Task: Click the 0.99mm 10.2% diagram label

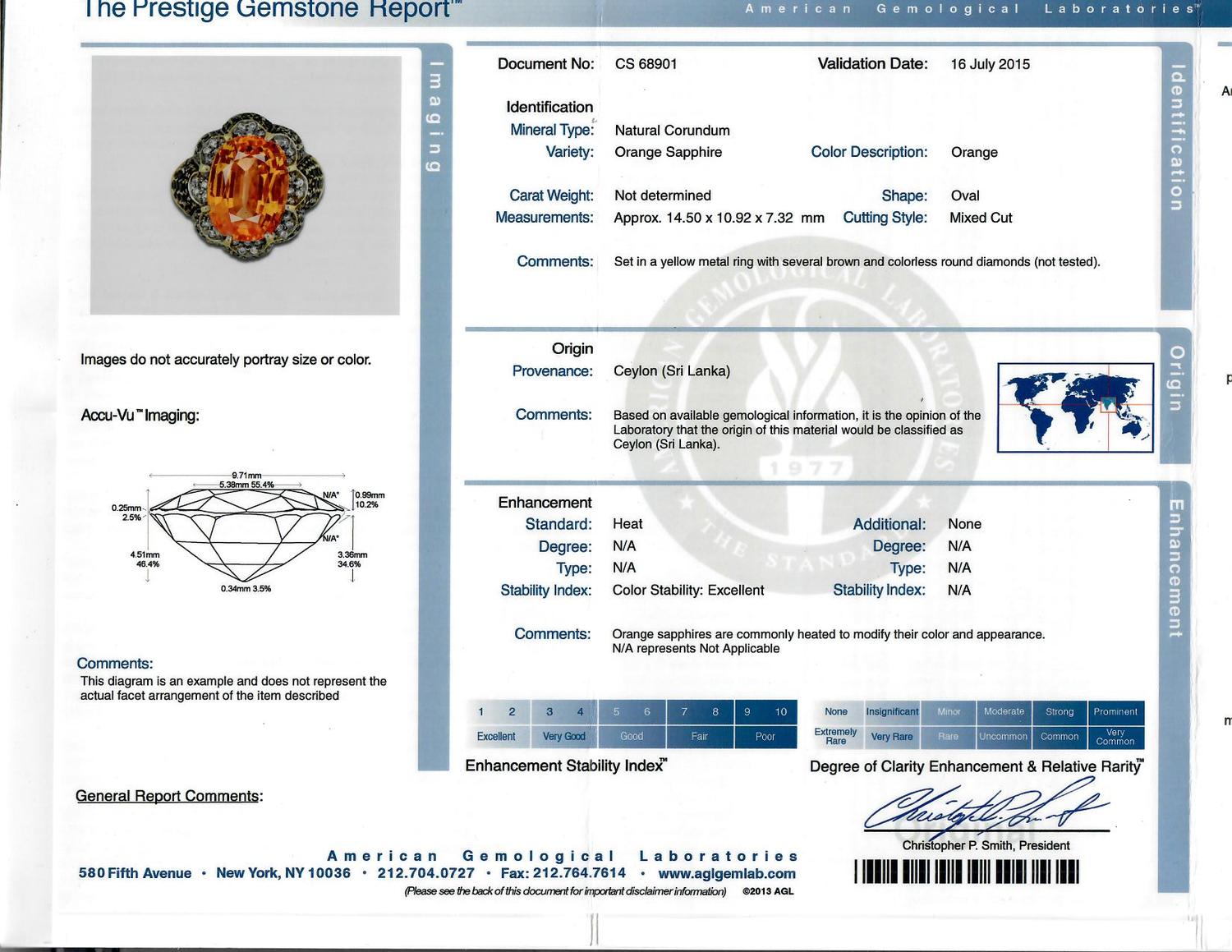Action: coord(370,499)
